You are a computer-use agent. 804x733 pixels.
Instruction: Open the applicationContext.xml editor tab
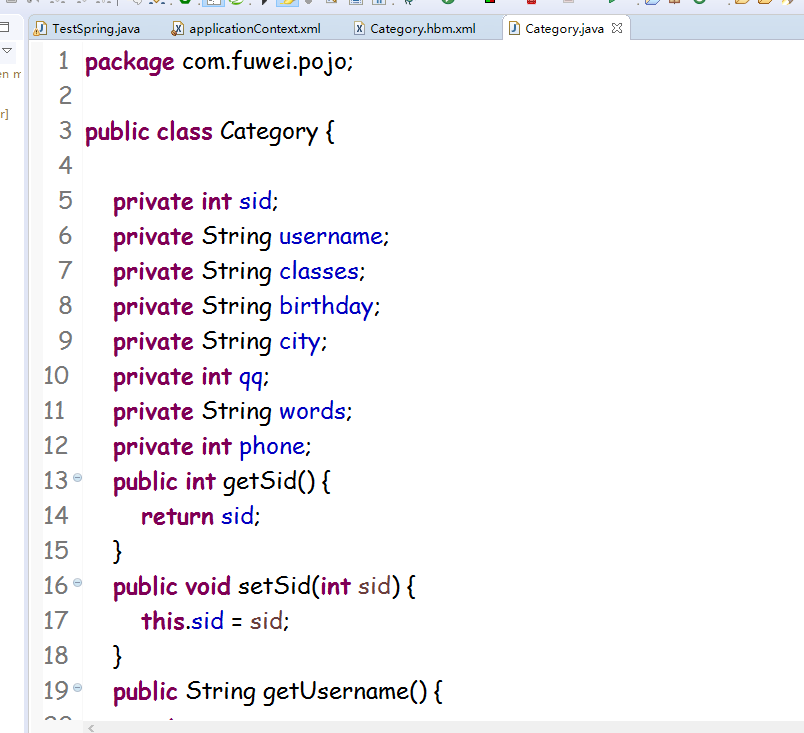[x=247, y=29]
